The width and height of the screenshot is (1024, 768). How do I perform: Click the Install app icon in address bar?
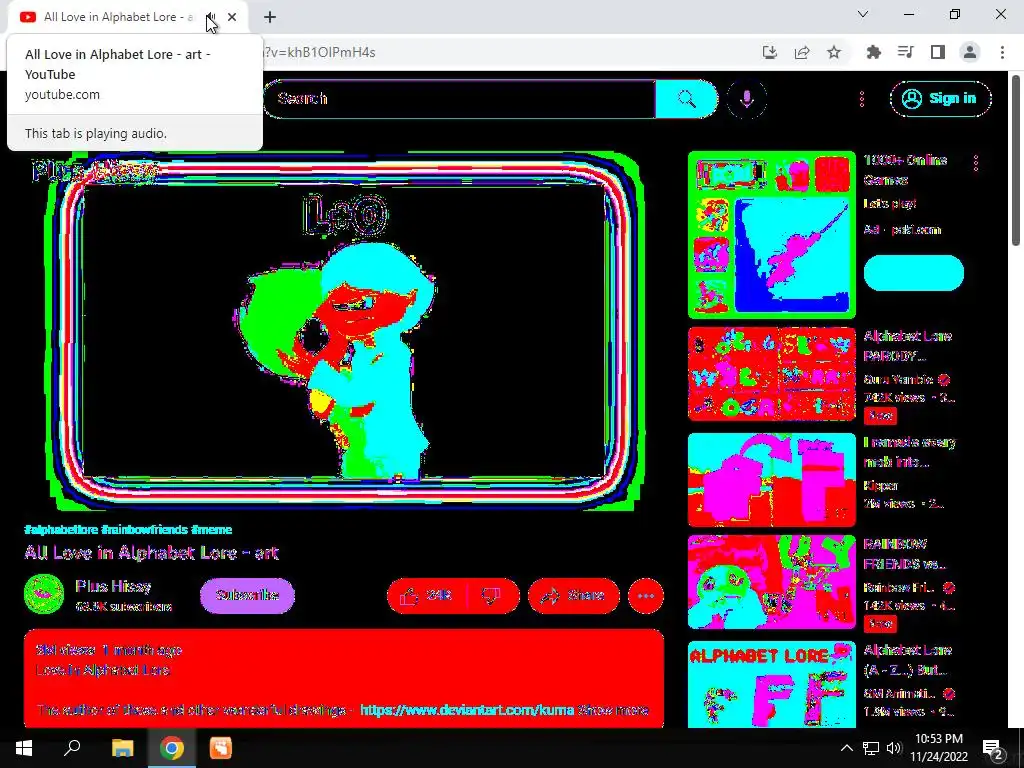[770, 52]
